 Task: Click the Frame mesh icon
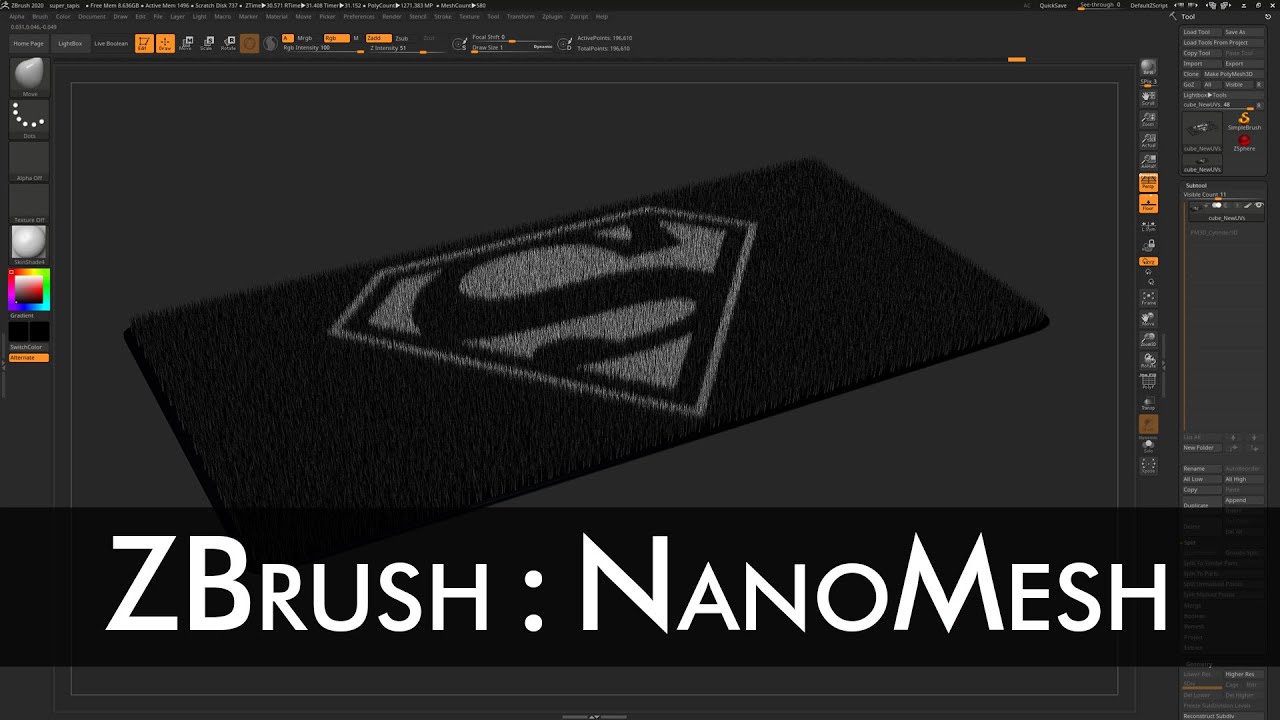click(1148, 297)
